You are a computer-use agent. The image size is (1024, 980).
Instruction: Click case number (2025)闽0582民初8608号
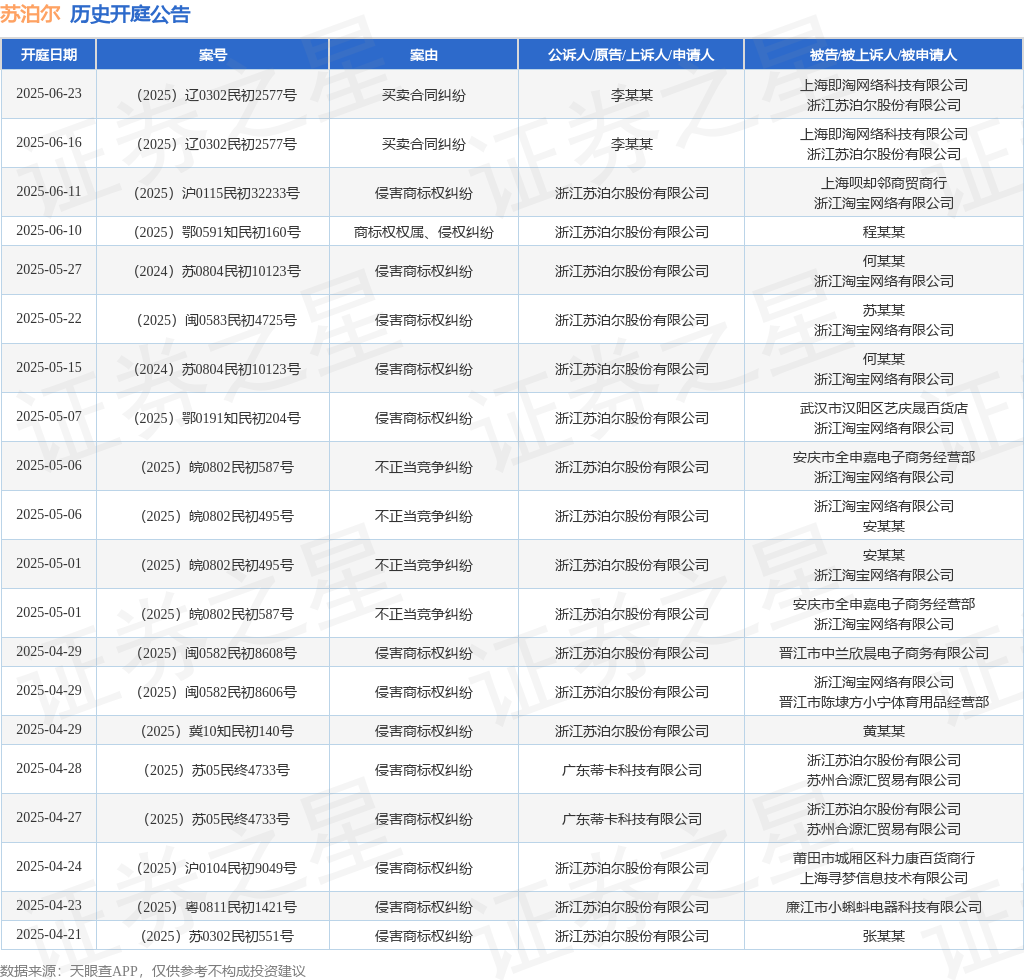[217, 653]
